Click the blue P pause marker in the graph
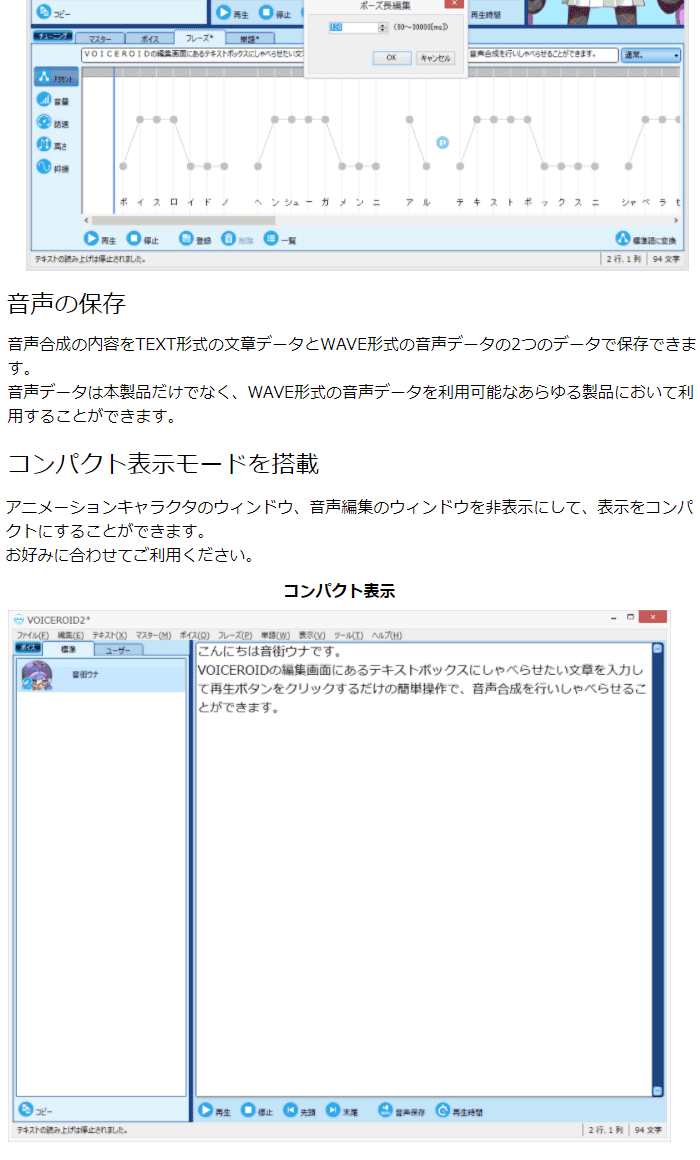 coord(442,143)
